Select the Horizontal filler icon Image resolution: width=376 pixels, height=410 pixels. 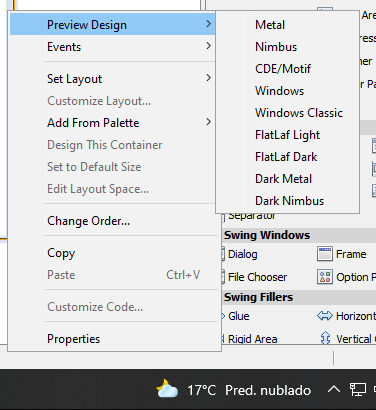[x=325, y=316]
